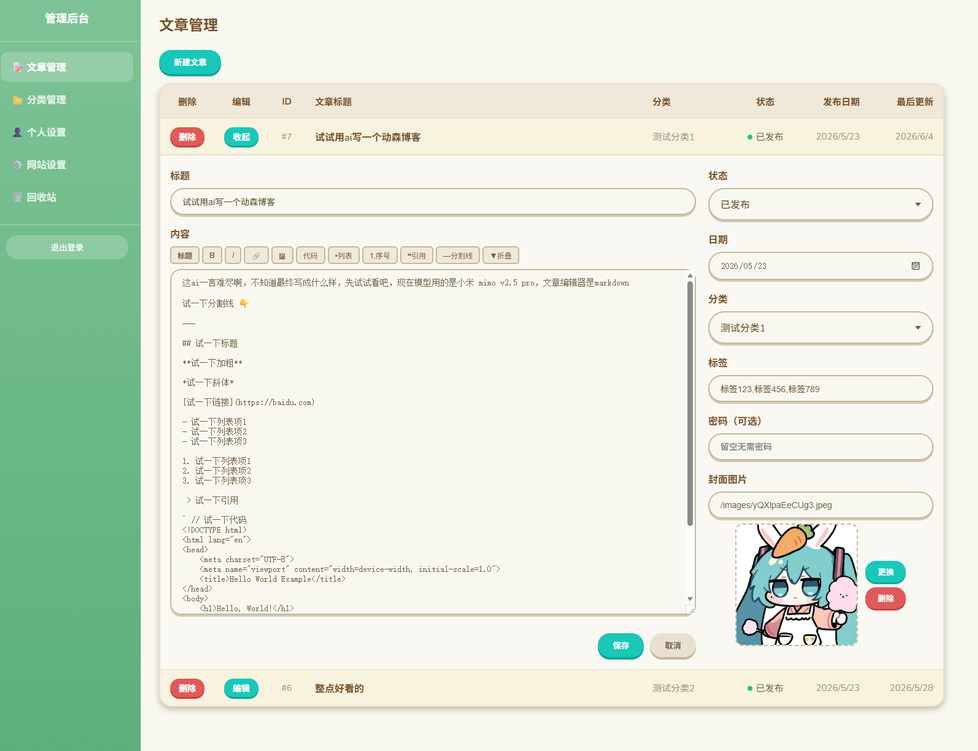Apply bold with the B toolbar button
The width and height of the screenshot is (978, 751).
[x=212, y=255]
